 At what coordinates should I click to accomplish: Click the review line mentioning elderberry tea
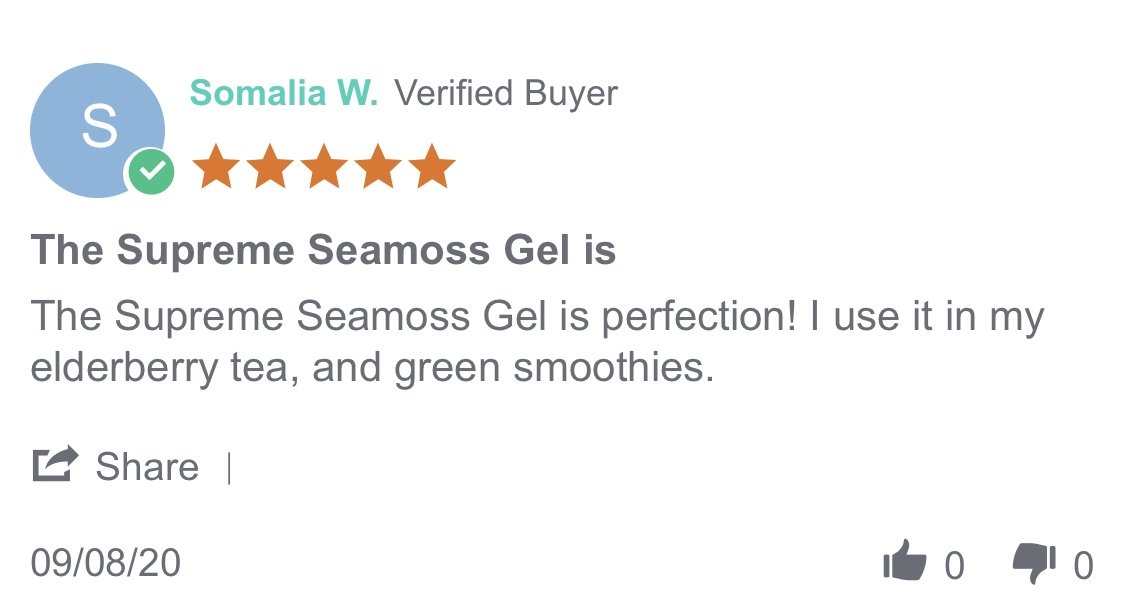[x=373, y=368]
